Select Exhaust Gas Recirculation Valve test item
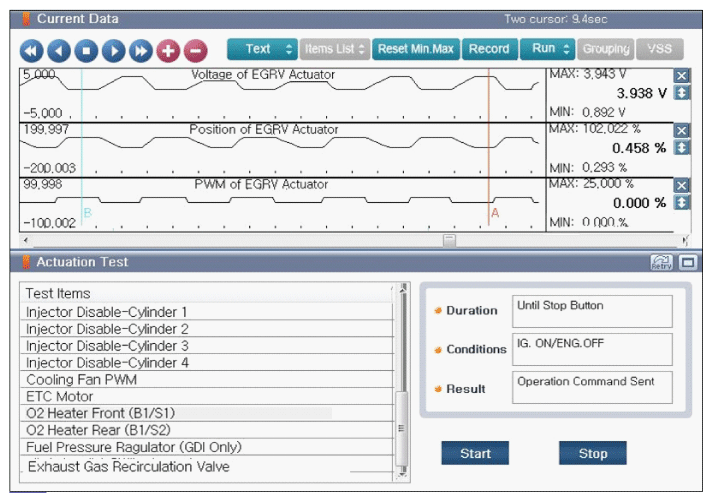 [x=128, y=466]
